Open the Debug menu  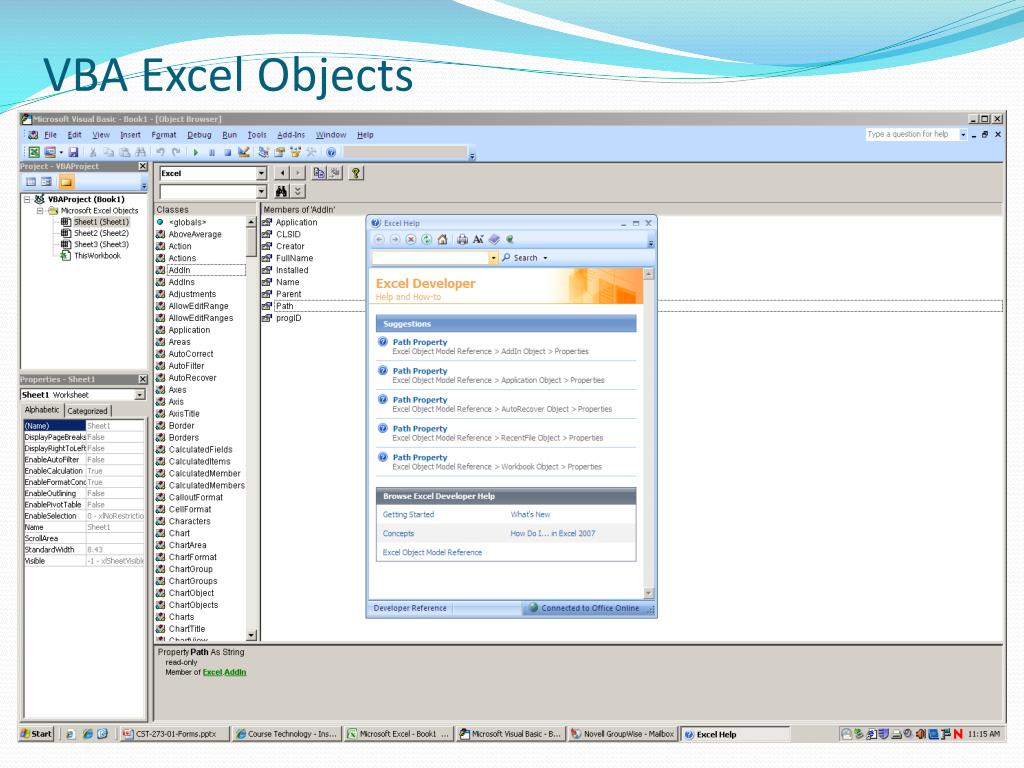199,135
